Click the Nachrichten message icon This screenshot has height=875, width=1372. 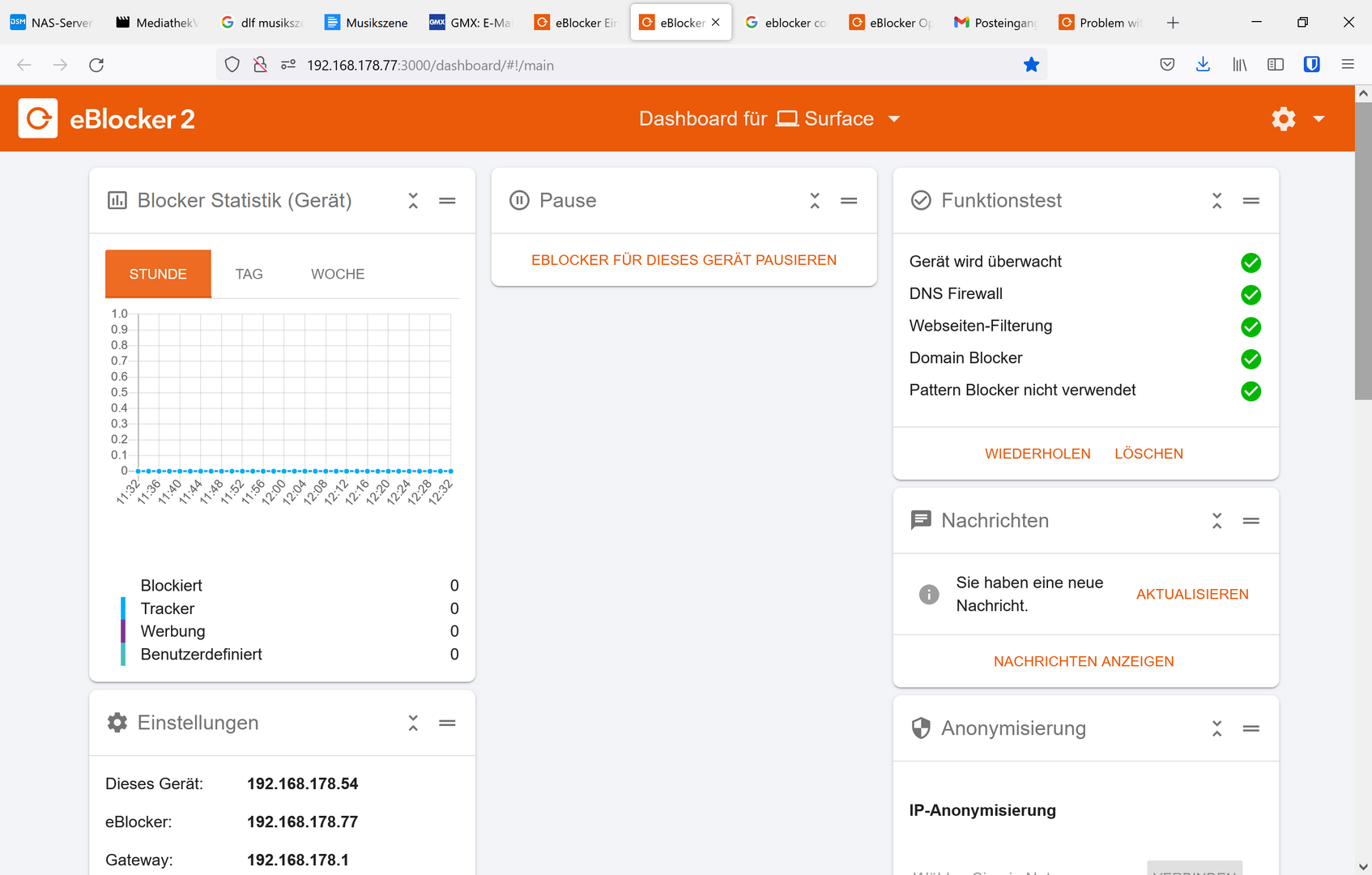tap(921, 520)
